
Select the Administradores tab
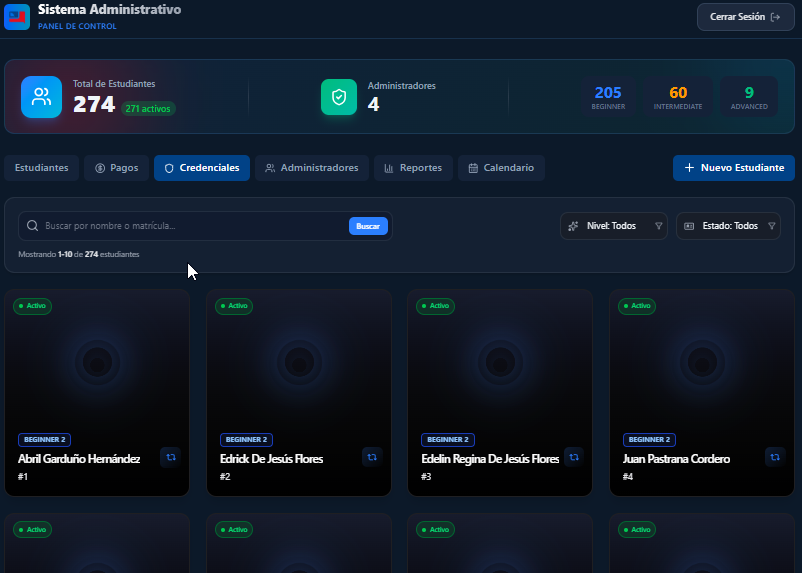pyautogui.click(x=312, y=168)
